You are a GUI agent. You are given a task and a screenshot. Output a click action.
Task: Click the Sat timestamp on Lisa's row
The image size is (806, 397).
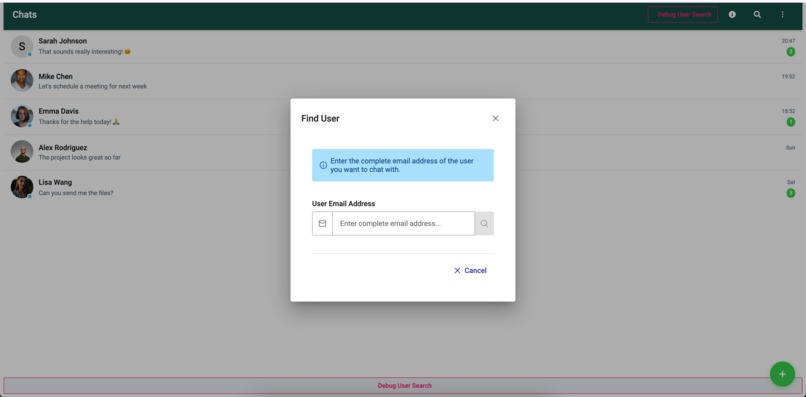coord(791,182)
